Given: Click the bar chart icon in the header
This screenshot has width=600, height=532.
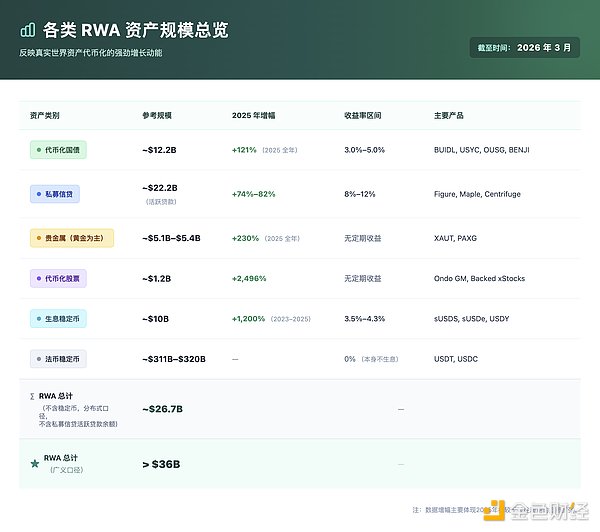Looking at the screenshot, I should click(x=27, y=30).
